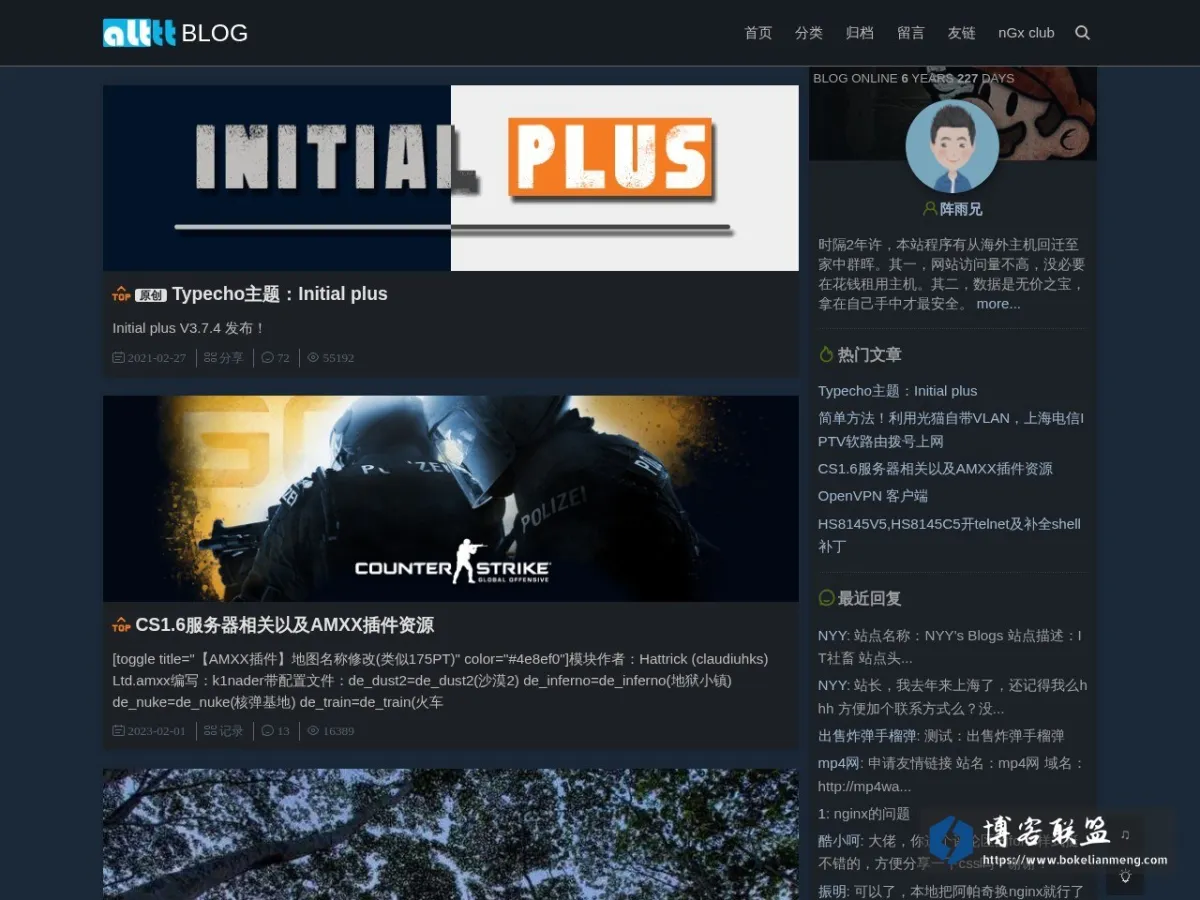This screenshot has width=1200, height=900.
Task: Click the calendar icon next to 2023-02-01
Action: coord(118,730)
